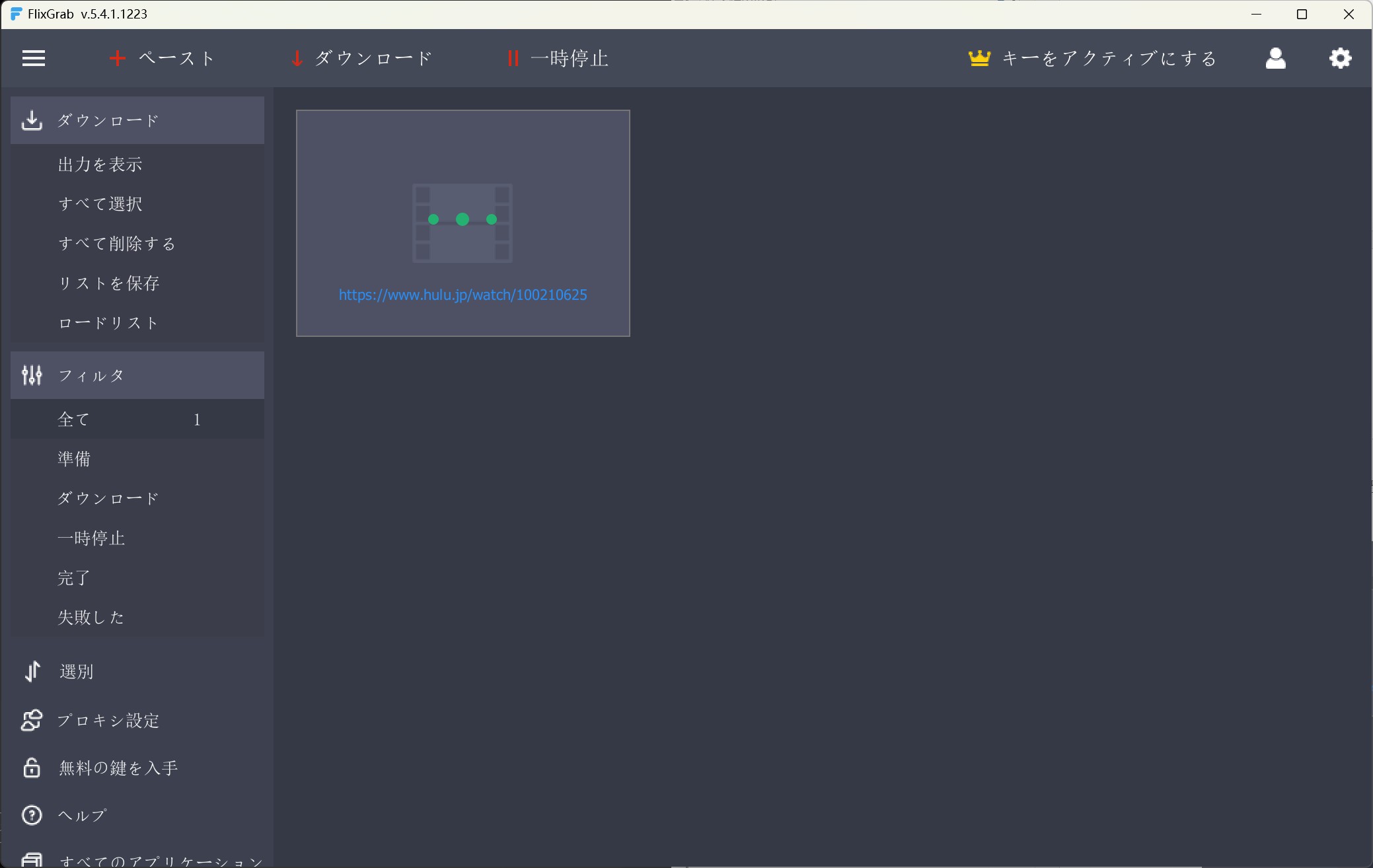Click the all applications icon
Screen dimensions: 1373x868
click(32, 859)
